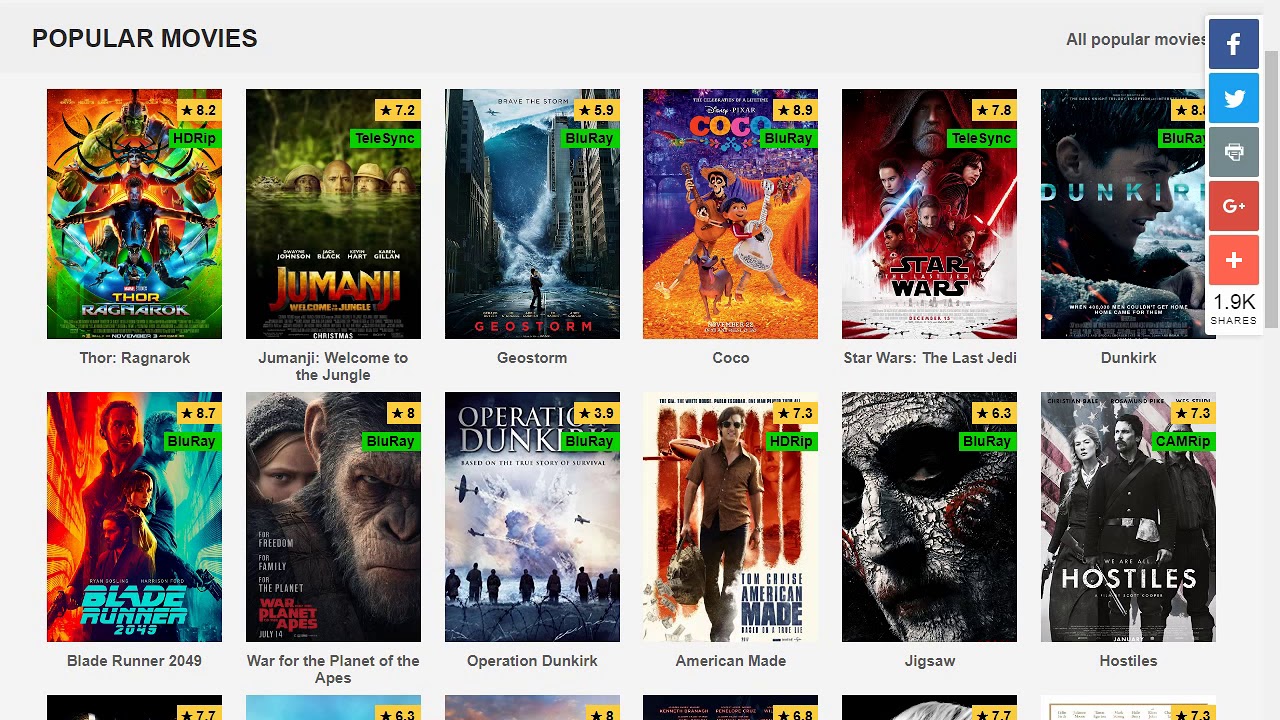1280x720 pixels.
Task: Click the Geostorm title link
Action: (532, 358)
